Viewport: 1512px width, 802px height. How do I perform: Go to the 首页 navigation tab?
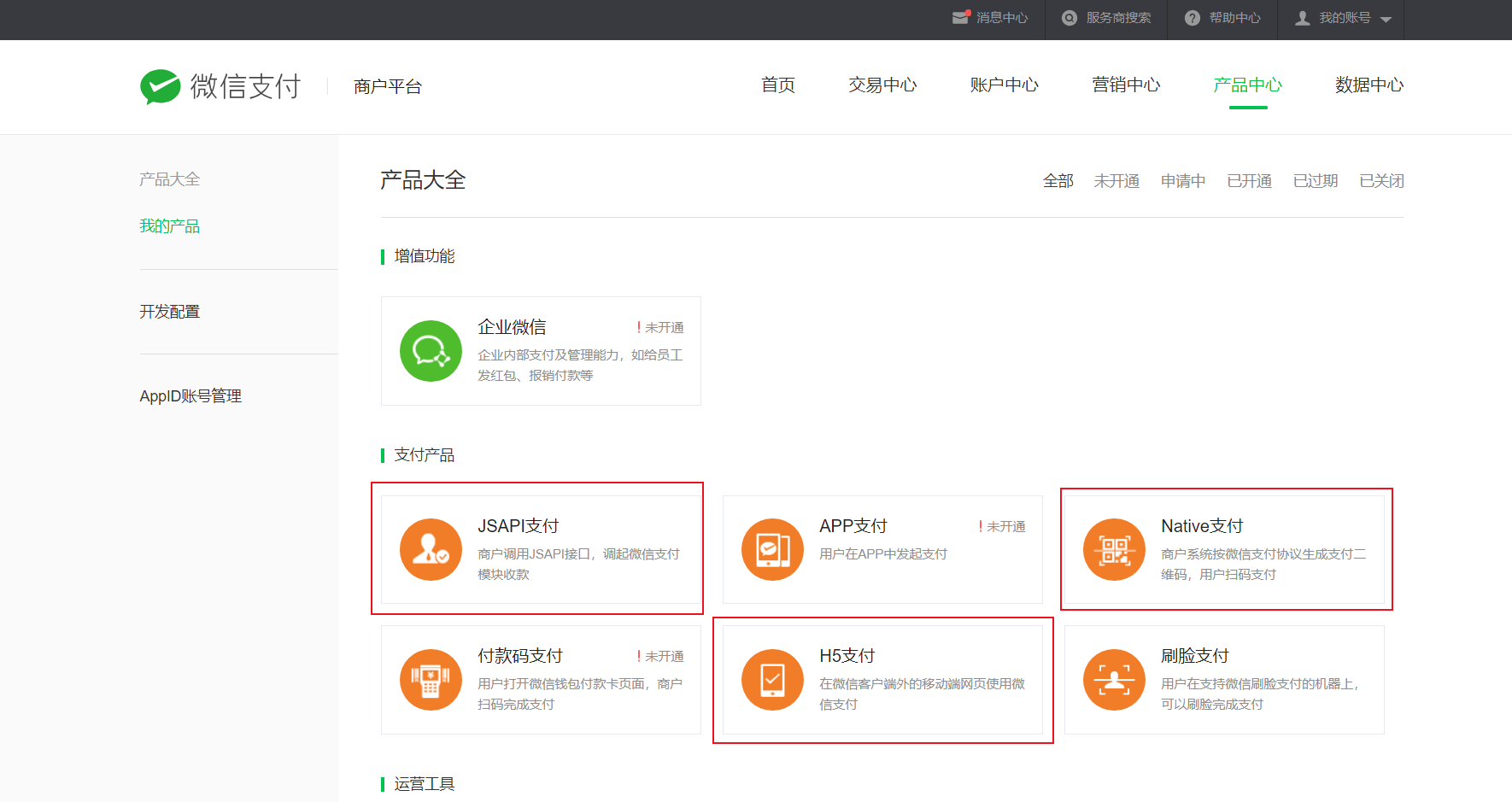[778, 85]
